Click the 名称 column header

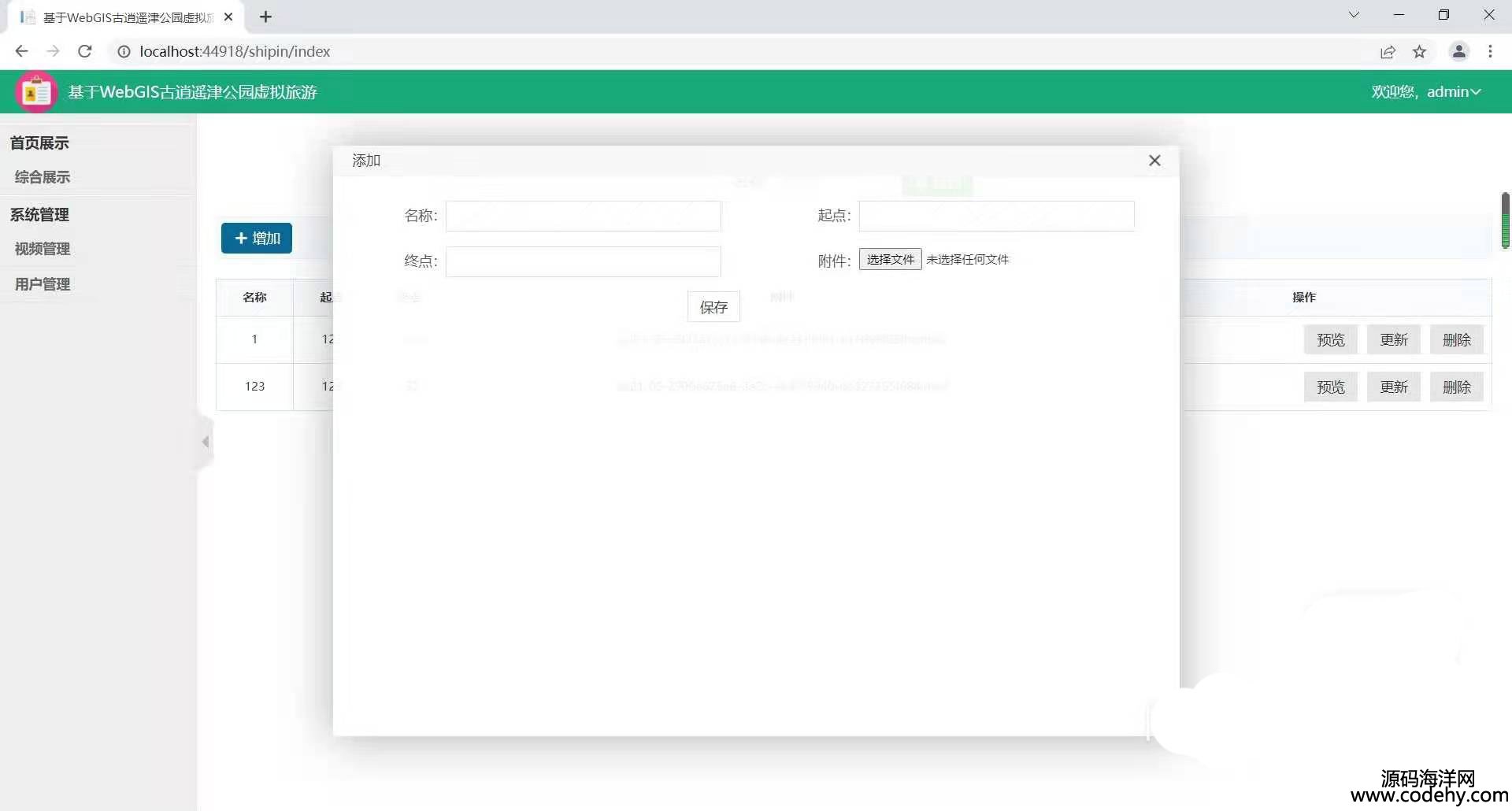[254, 298]
